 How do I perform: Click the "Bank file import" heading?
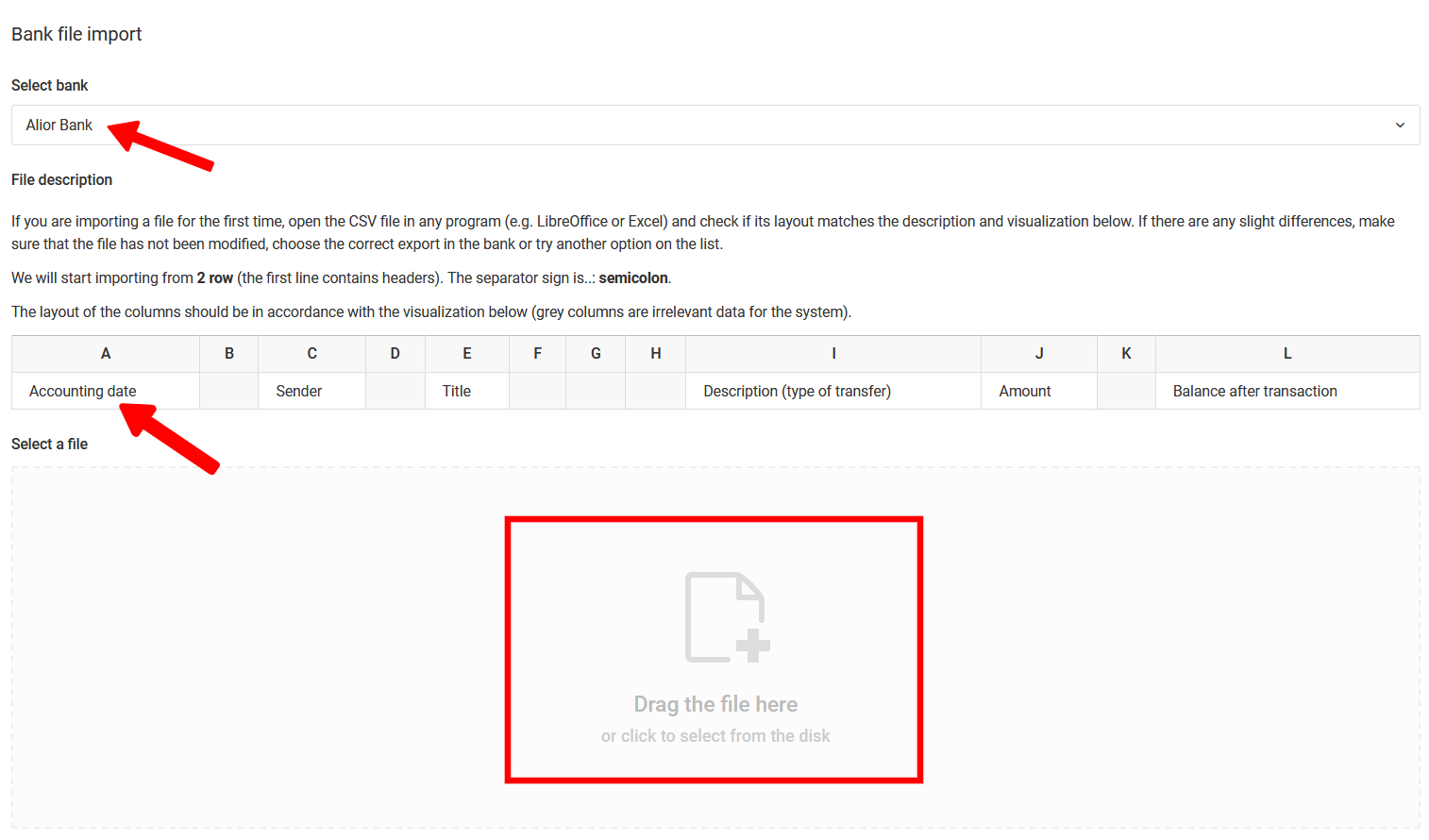point(76,34)
